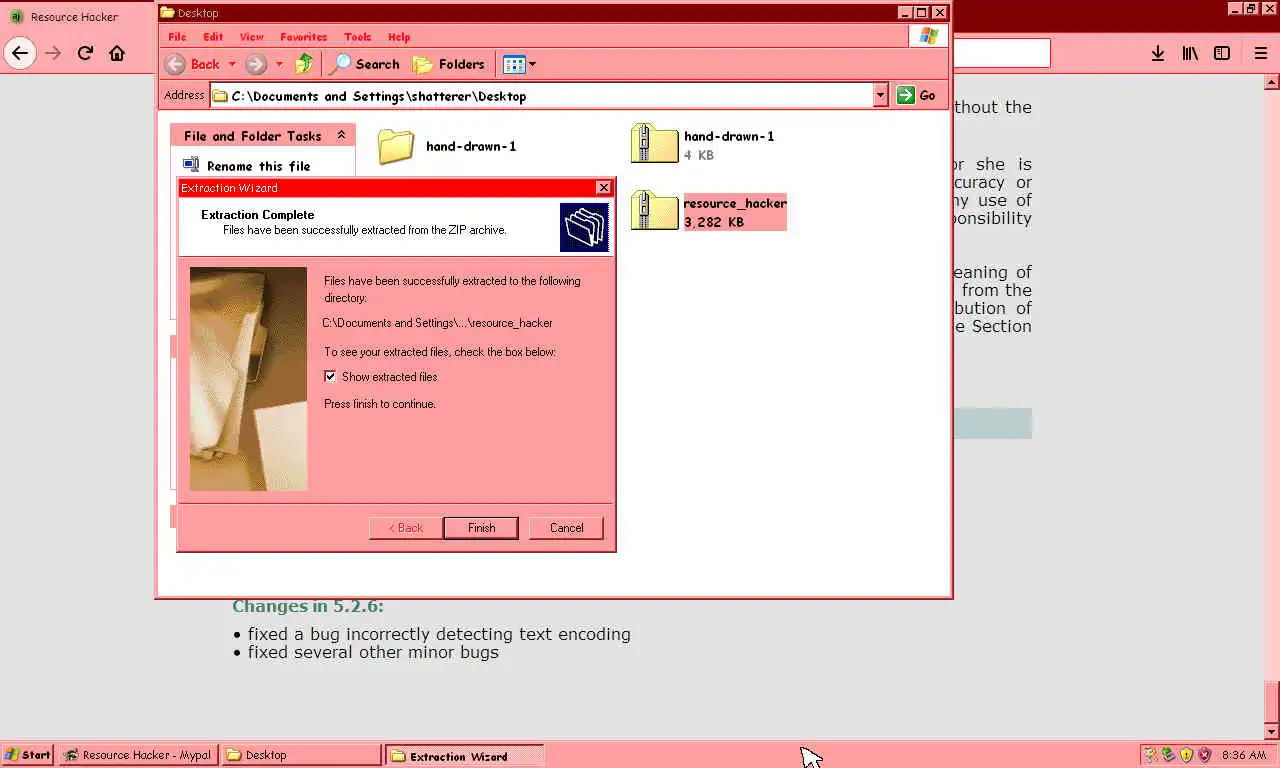Expand the Views dropdown arrow

(532, 64)
